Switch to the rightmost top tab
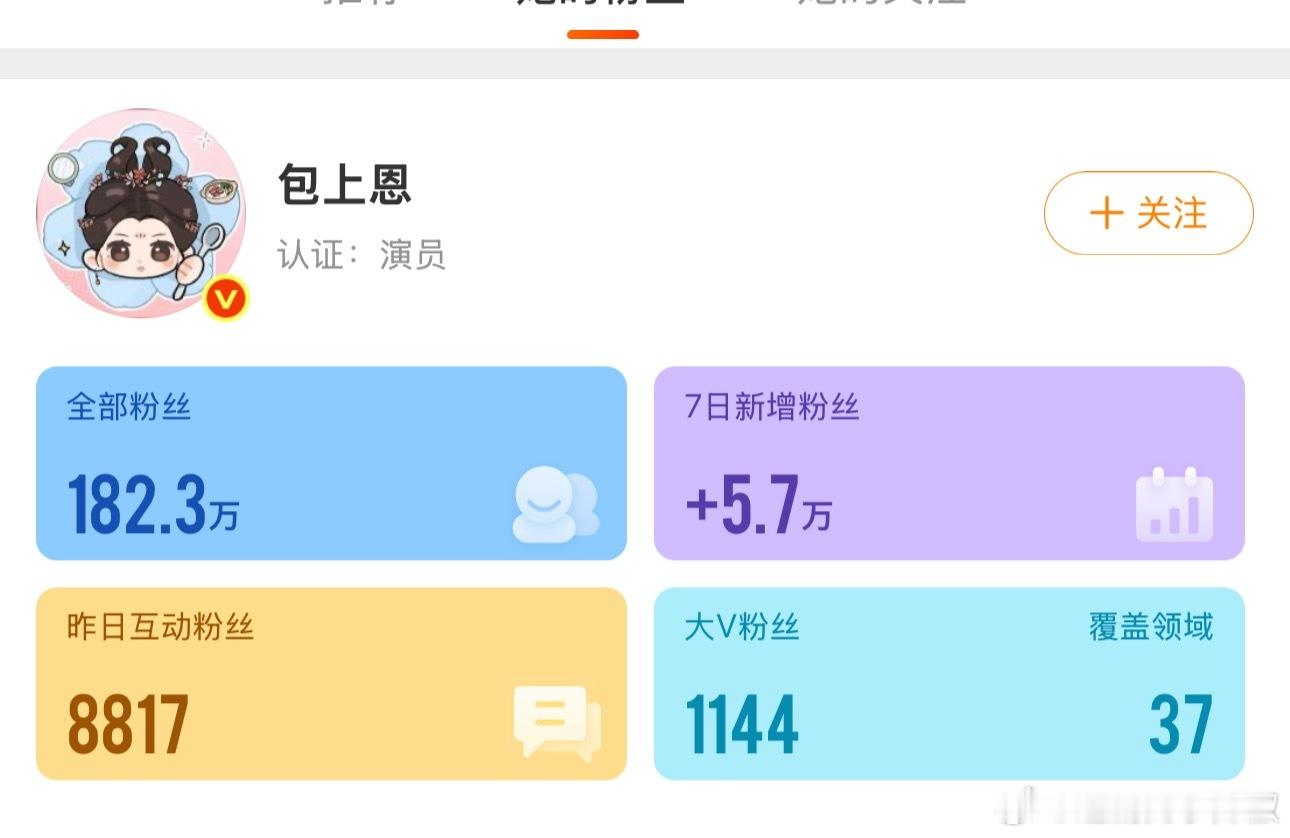The image size is (1290, 838). point(882,4)
